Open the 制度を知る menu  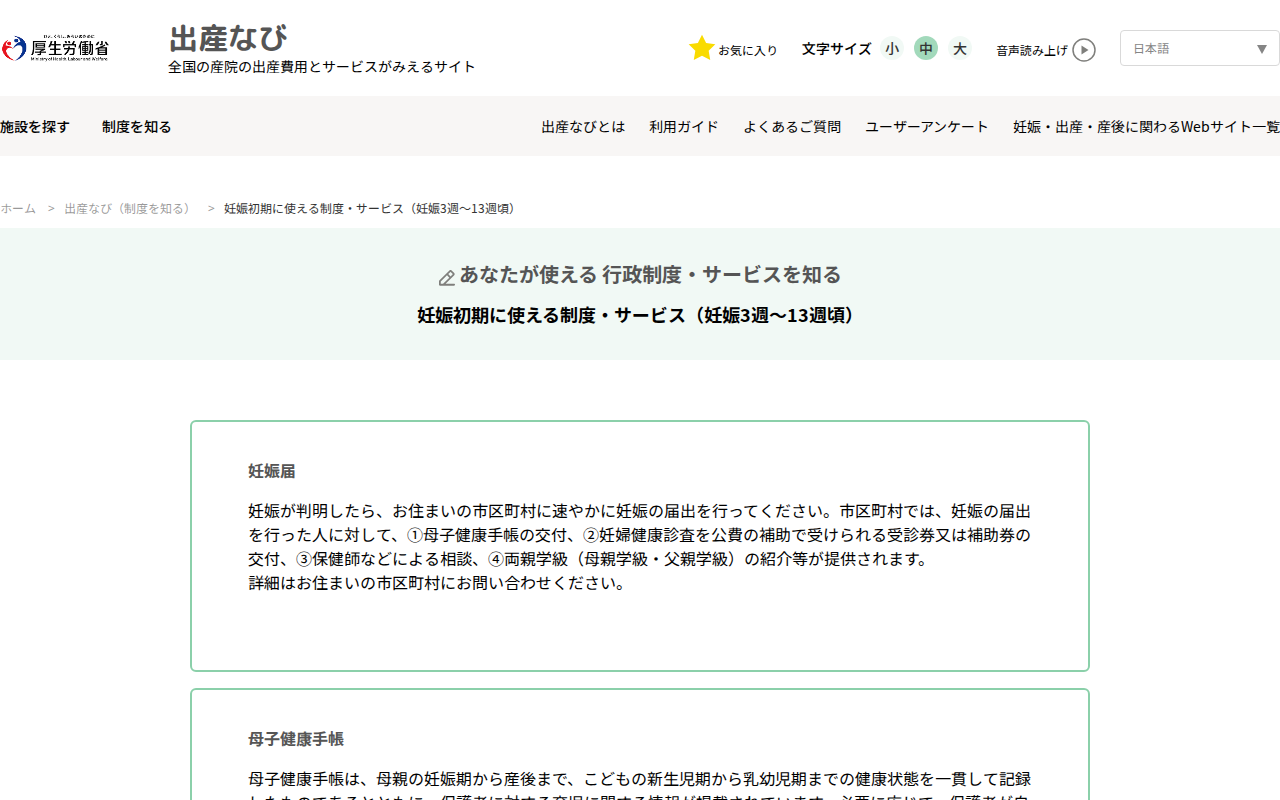137,127
